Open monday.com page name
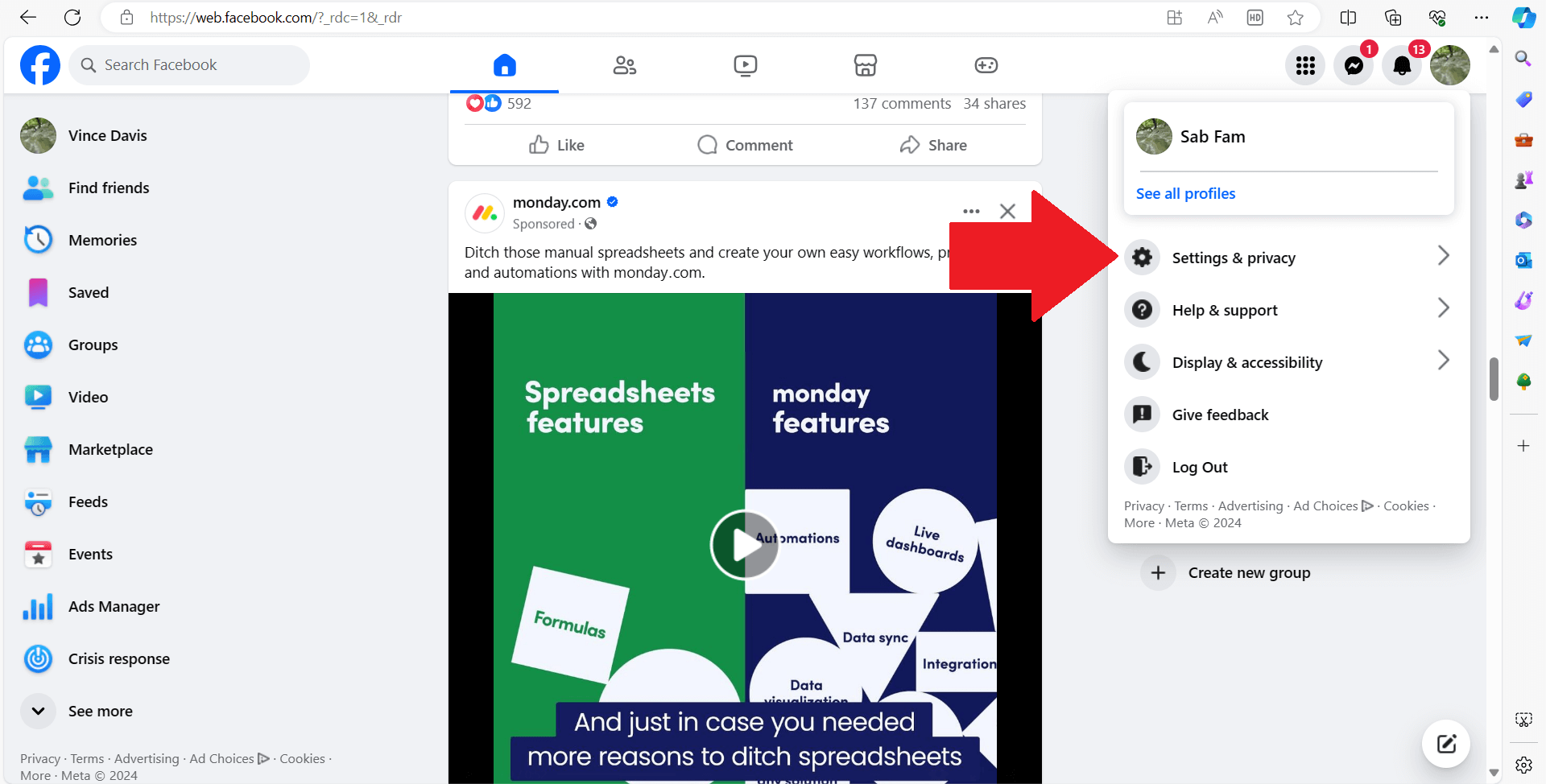The width and height of the screenshot is (1546, 784). (556, 202)
